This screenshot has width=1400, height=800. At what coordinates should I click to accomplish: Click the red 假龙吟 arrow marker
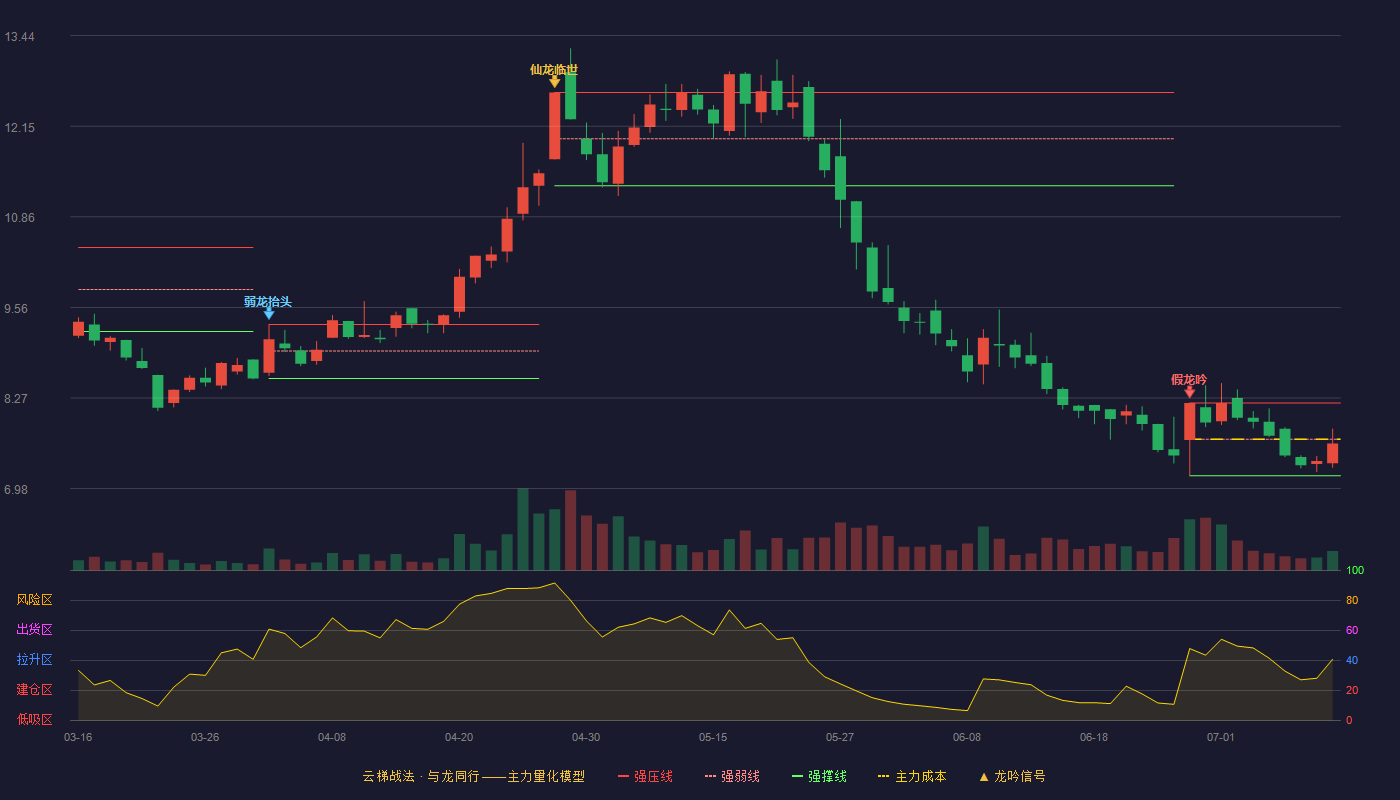pos(1189,392)
